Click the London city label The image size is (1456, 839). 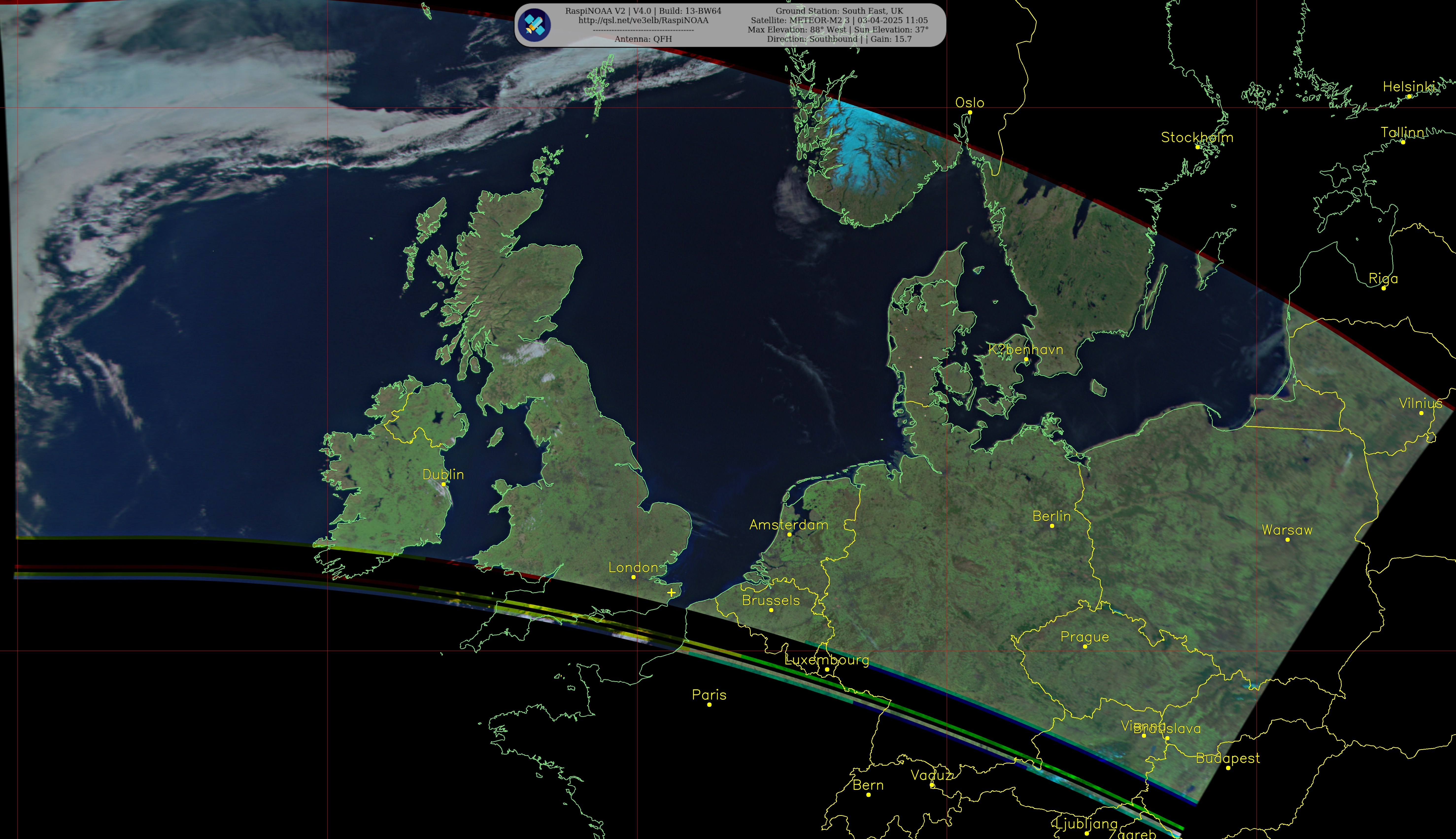click(x=633, y=568)
